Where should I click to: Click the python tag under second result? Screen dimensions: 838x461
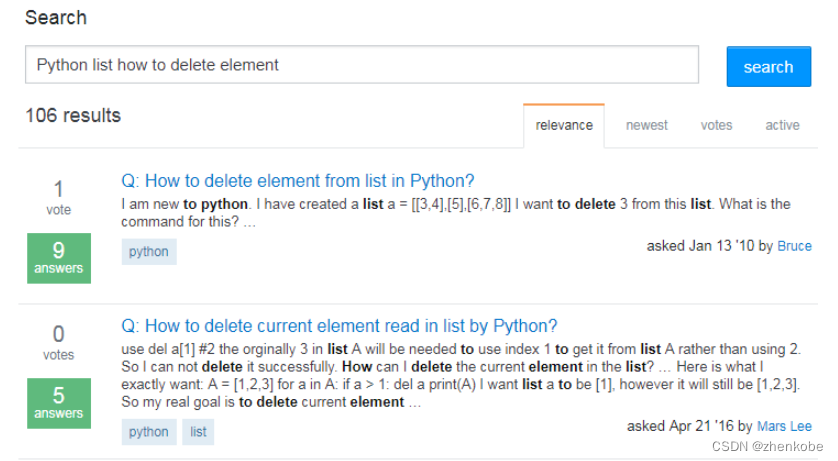coord(149,432)
